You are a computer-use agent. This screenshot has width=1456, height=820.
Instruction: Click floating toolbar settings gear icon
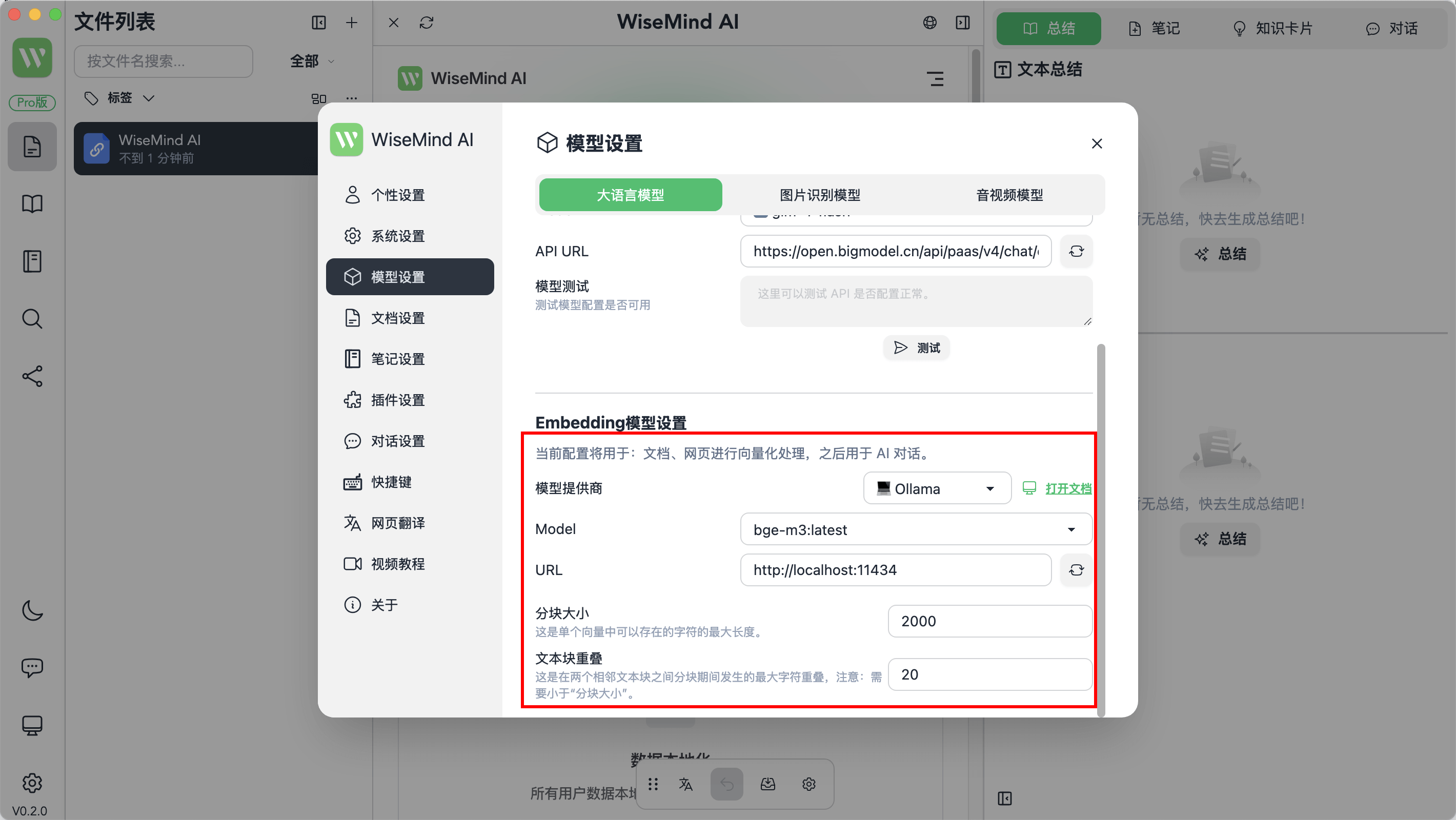pos(809,784)
